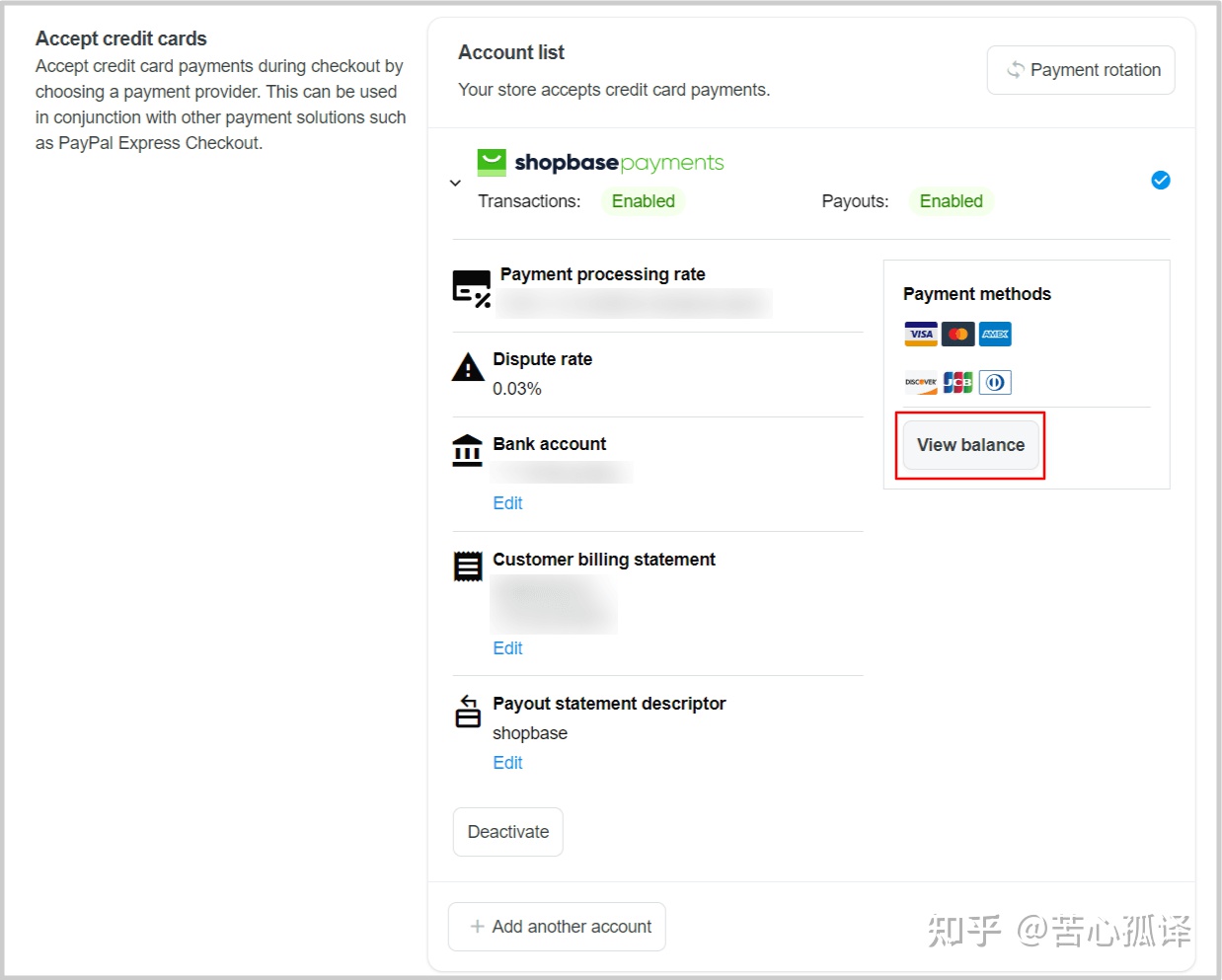Click the Payment rotation button
Screen dimensions: 1222x980
(x=1081, y=70)
